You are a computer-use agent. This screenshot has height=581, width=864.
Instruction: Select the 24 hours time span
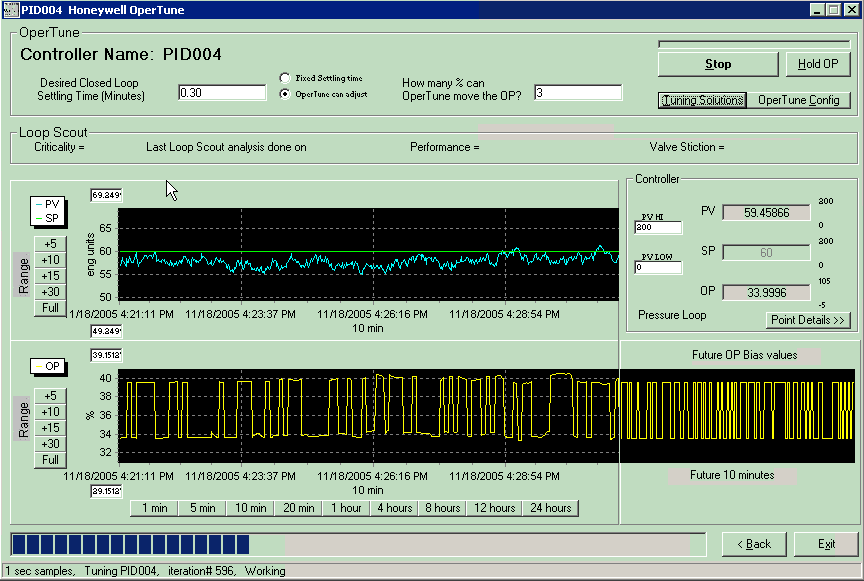click(x=550, y=508)
